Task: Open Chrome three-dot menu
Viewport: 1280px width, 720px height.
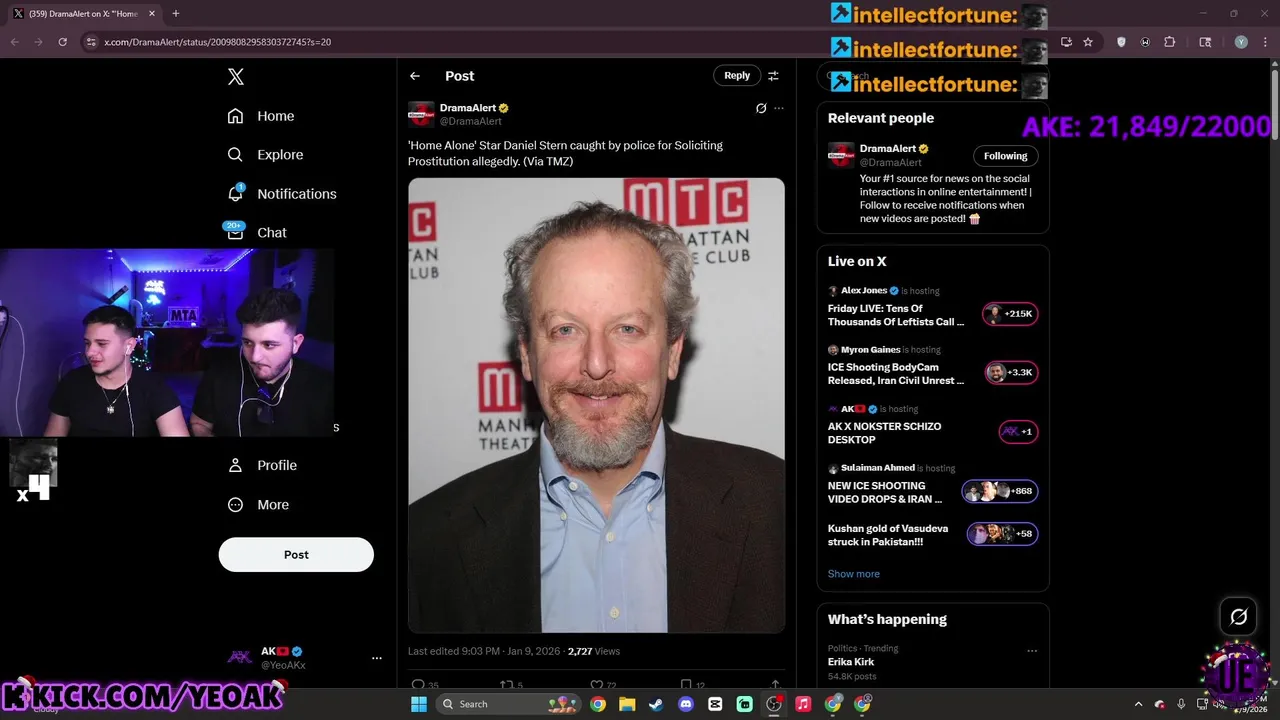Action: click(1265, 42)
